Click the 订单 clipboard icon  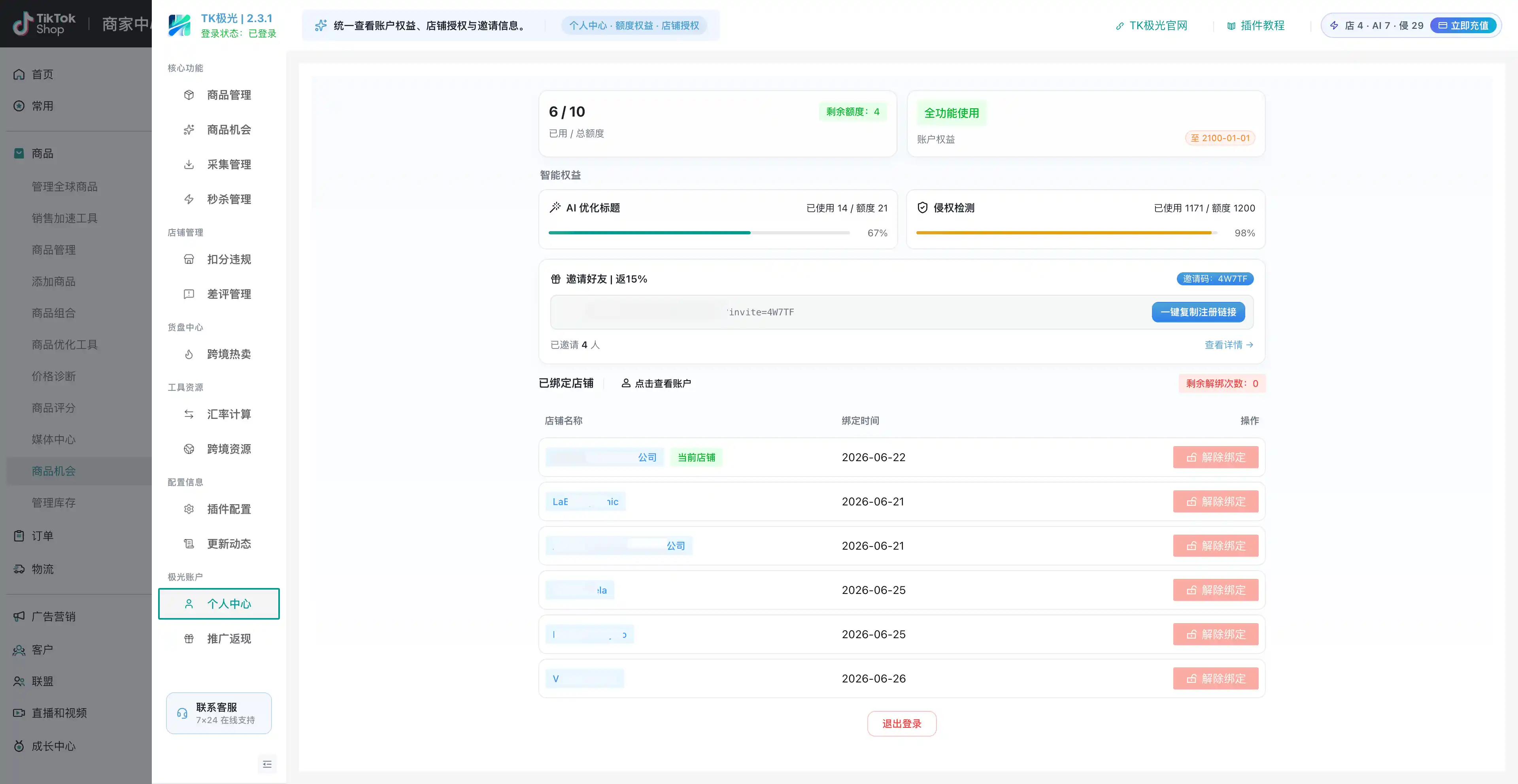coord(19,536)
